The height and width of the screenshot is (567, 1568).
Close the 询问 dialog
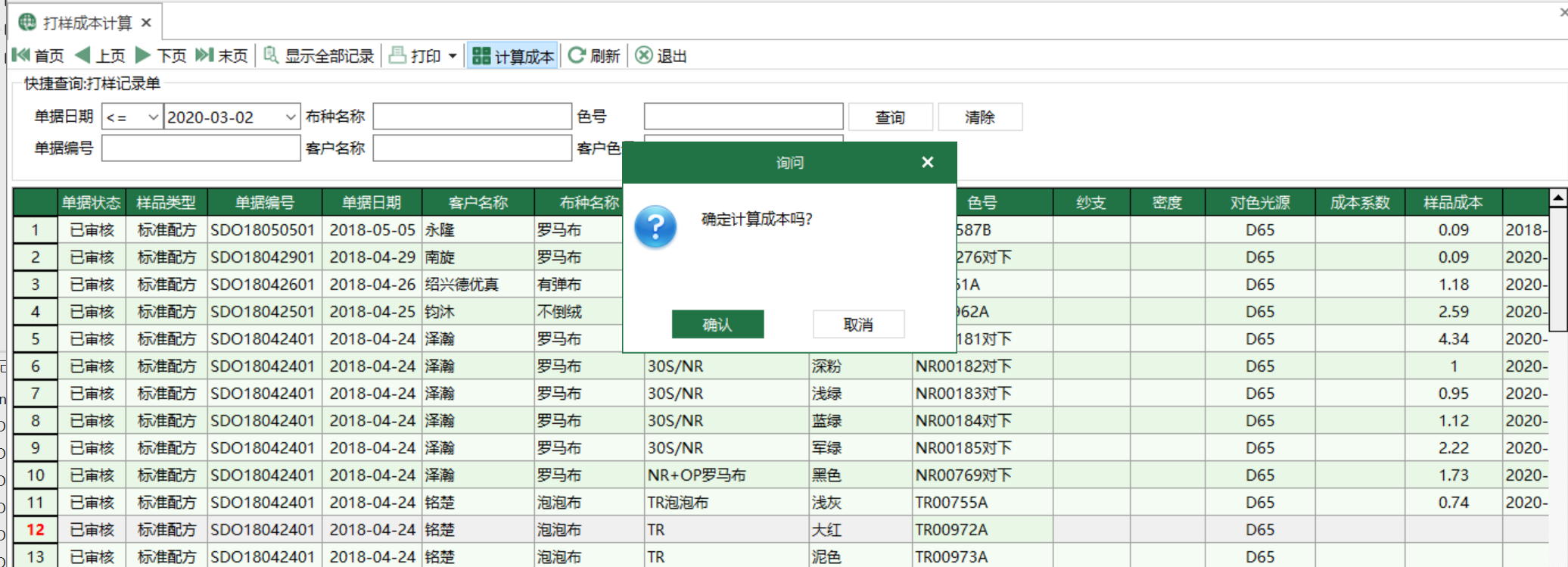click(928, 162)
